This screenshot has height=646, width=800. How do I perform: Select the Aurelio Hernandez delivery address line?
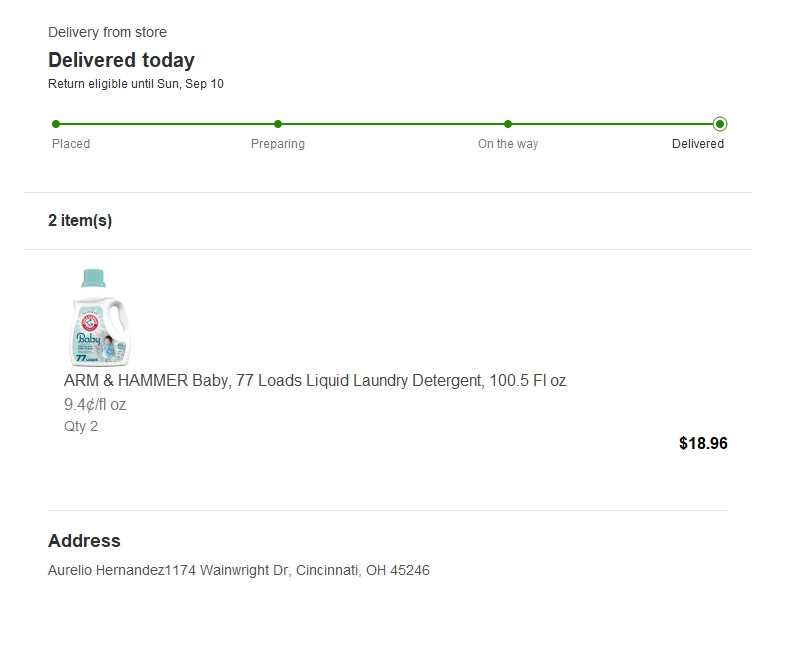pyautogui.click(x=239, y=570)
